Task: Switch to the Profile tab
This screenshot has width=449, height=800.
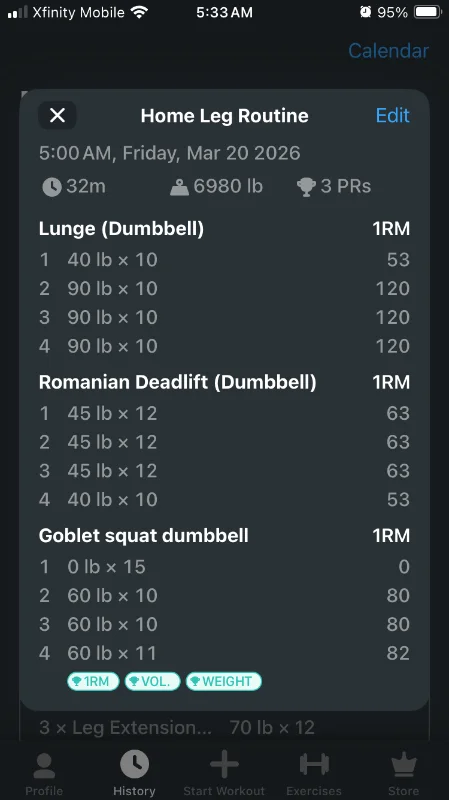Action: click(44, 774)
